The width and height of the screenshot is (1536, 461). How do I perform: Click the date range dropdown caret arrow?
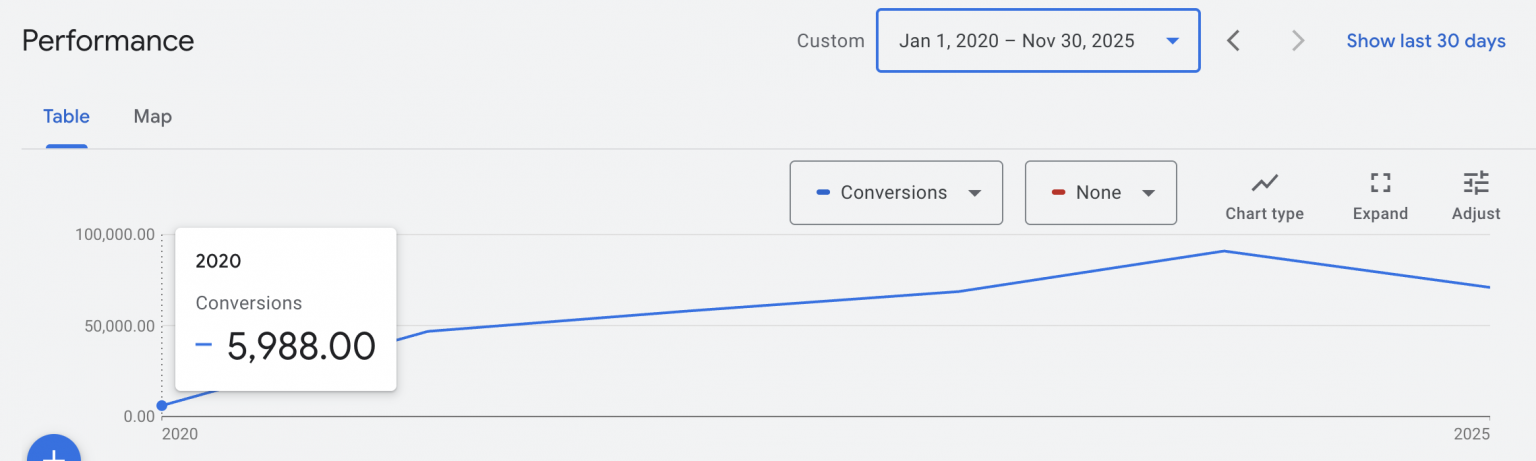coord(1172,41)
